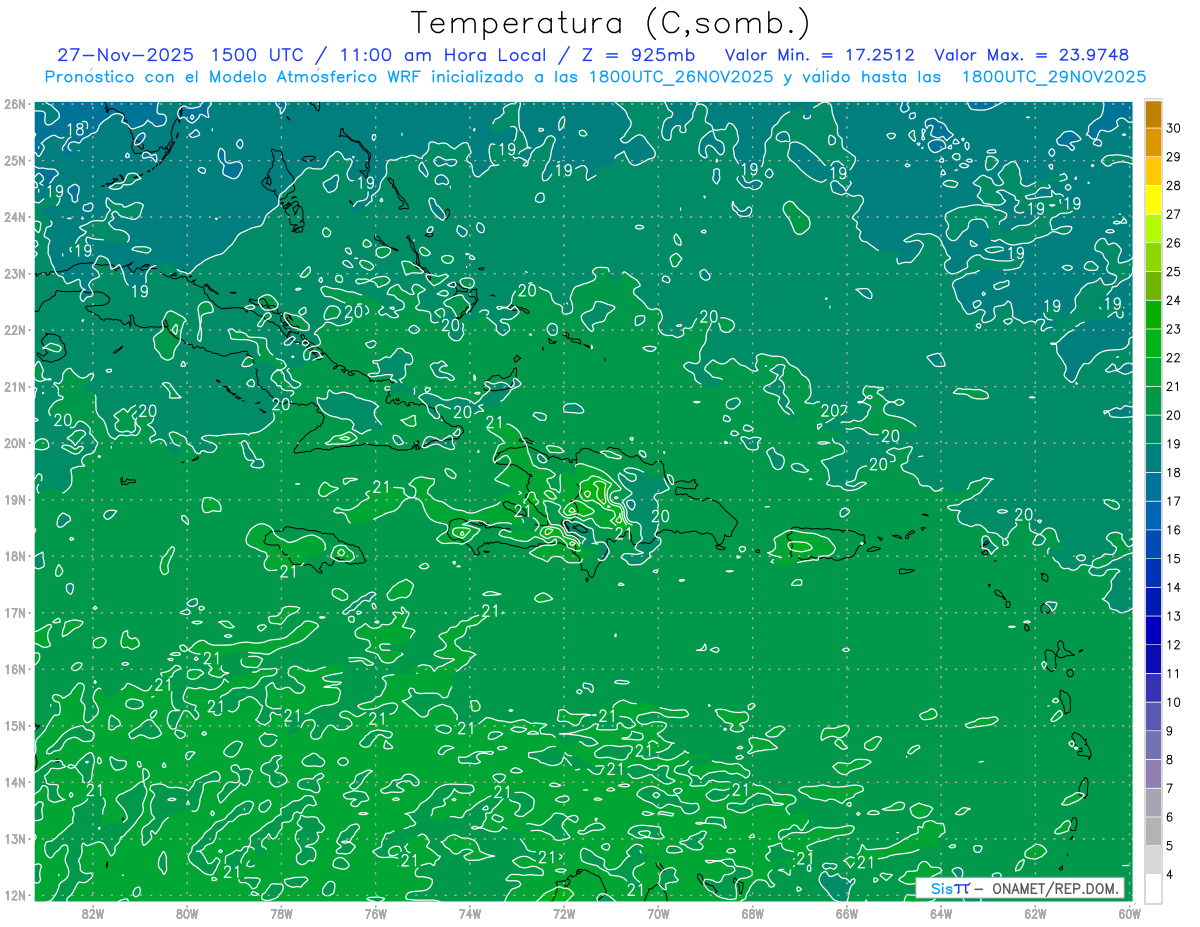Click the 'Temperatura (C,somb.)' title
1200x927 pixels.
click(x=611, y=23)
